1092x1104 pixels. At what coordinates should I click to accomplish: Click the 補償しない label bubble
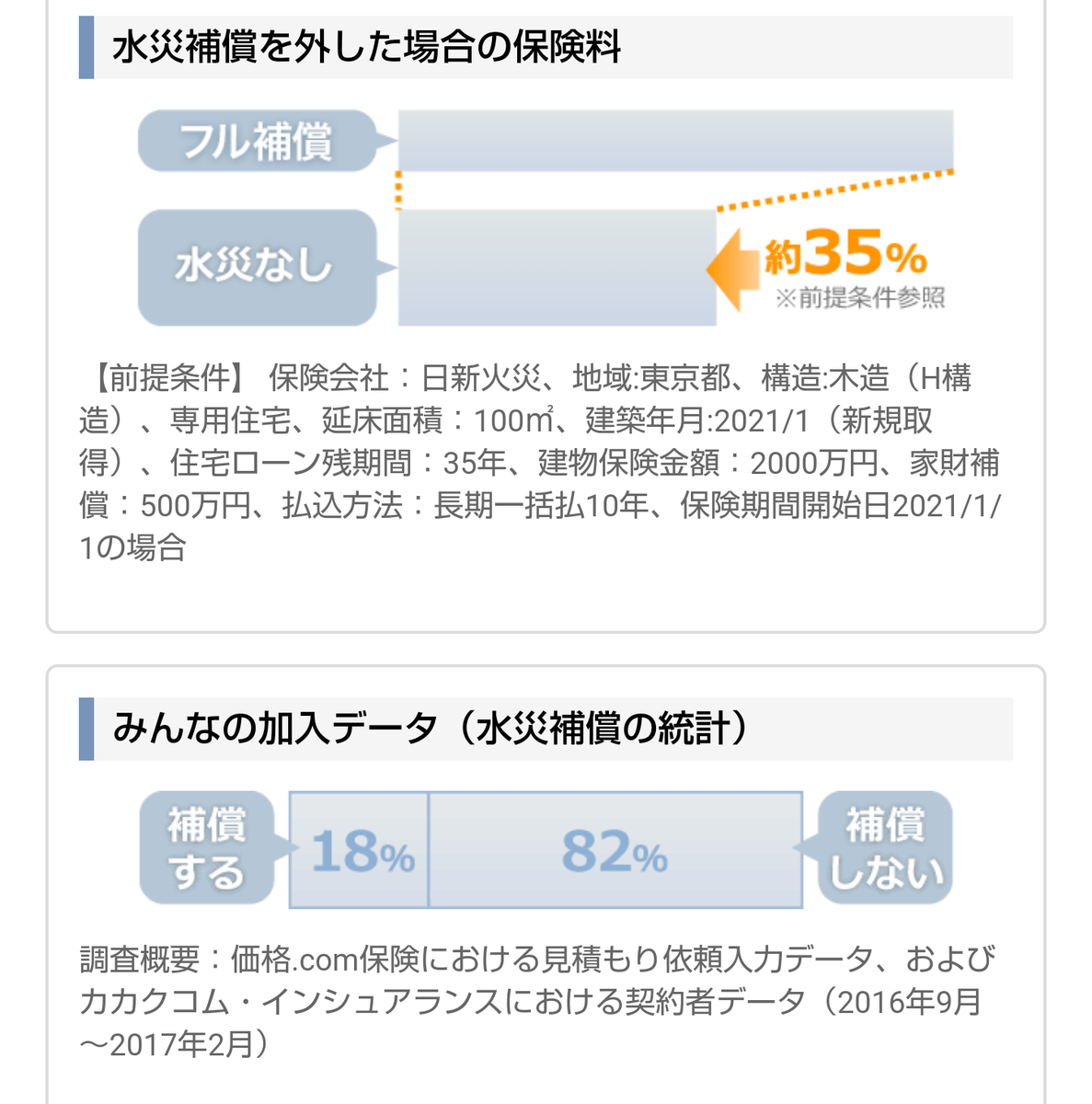coord(885,847)
